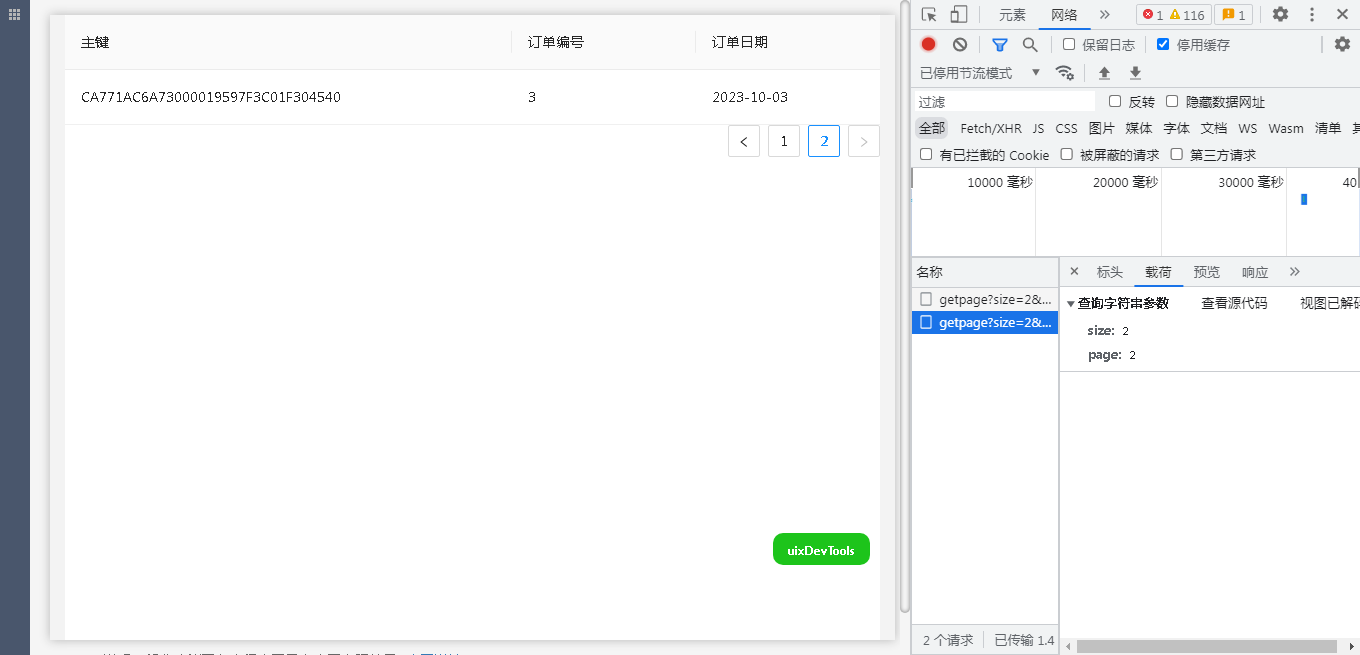Open the network search magnifier
Image resolution: width=1360 pixels, height=655 pixels.
1030,44
